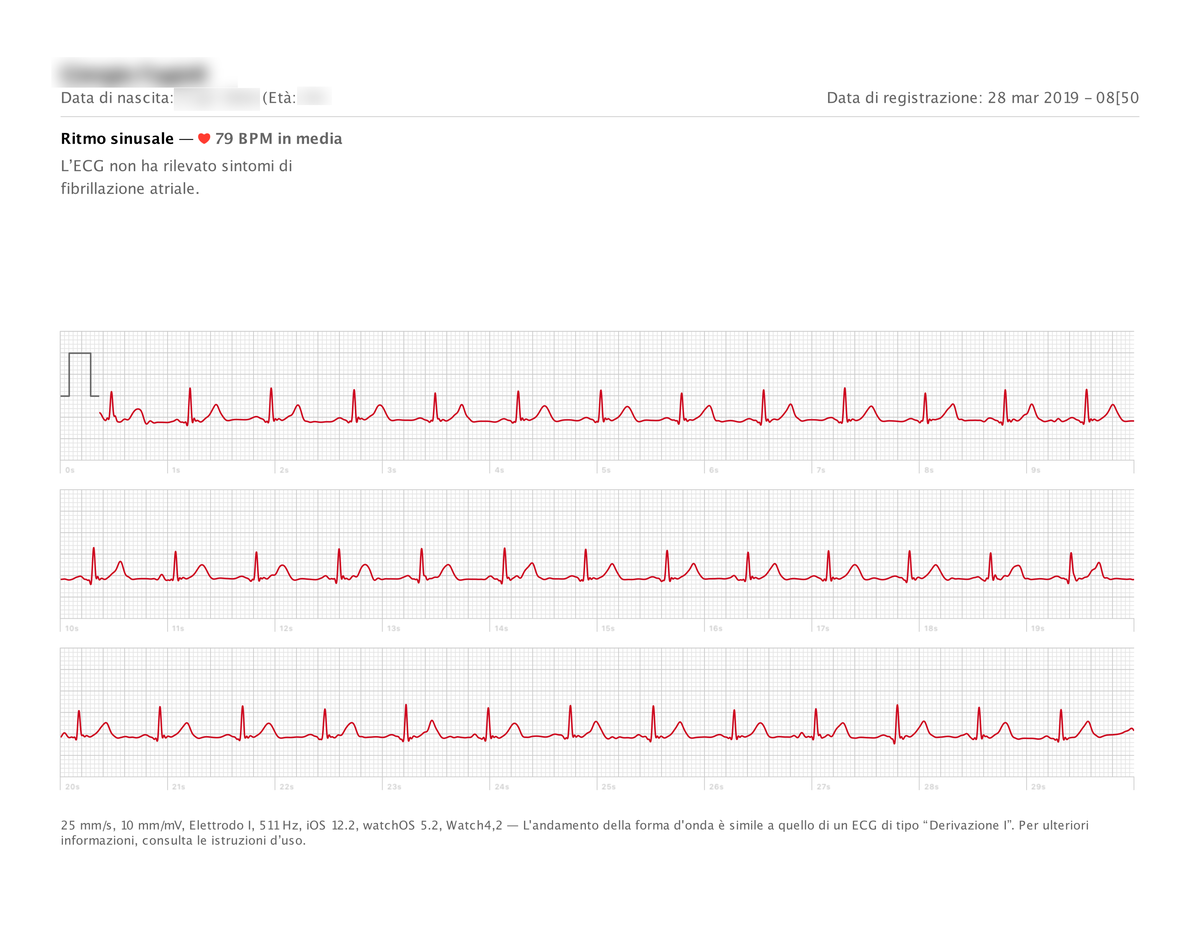Click the "26s" time marker
Image resolution: width=1200 pixels, height=927 pixels.
click(x=716, y=787)
